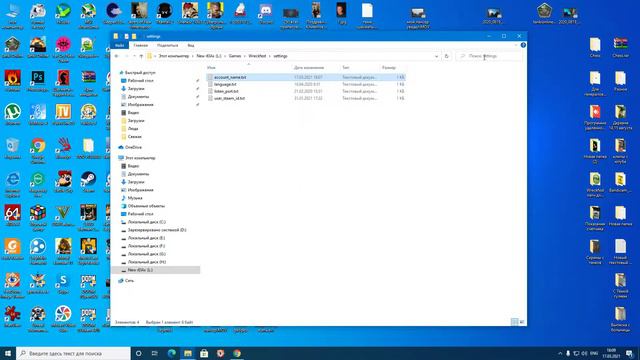Open the notification center icon
640x360 pixels.
tap(629, 353)
